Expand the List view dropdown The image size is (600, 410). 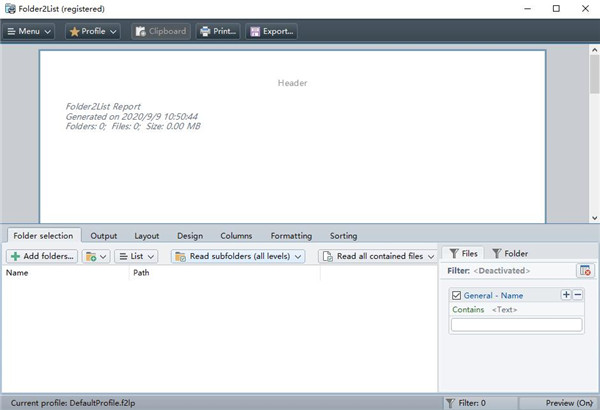136,257
